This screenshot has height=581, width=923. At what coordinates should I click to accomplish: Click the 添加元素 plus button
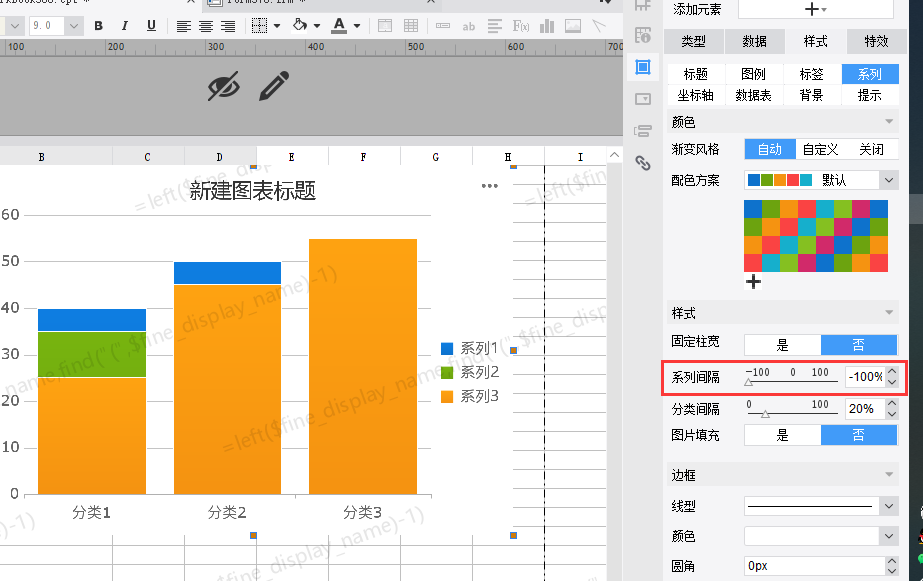(x=815, y=9)
